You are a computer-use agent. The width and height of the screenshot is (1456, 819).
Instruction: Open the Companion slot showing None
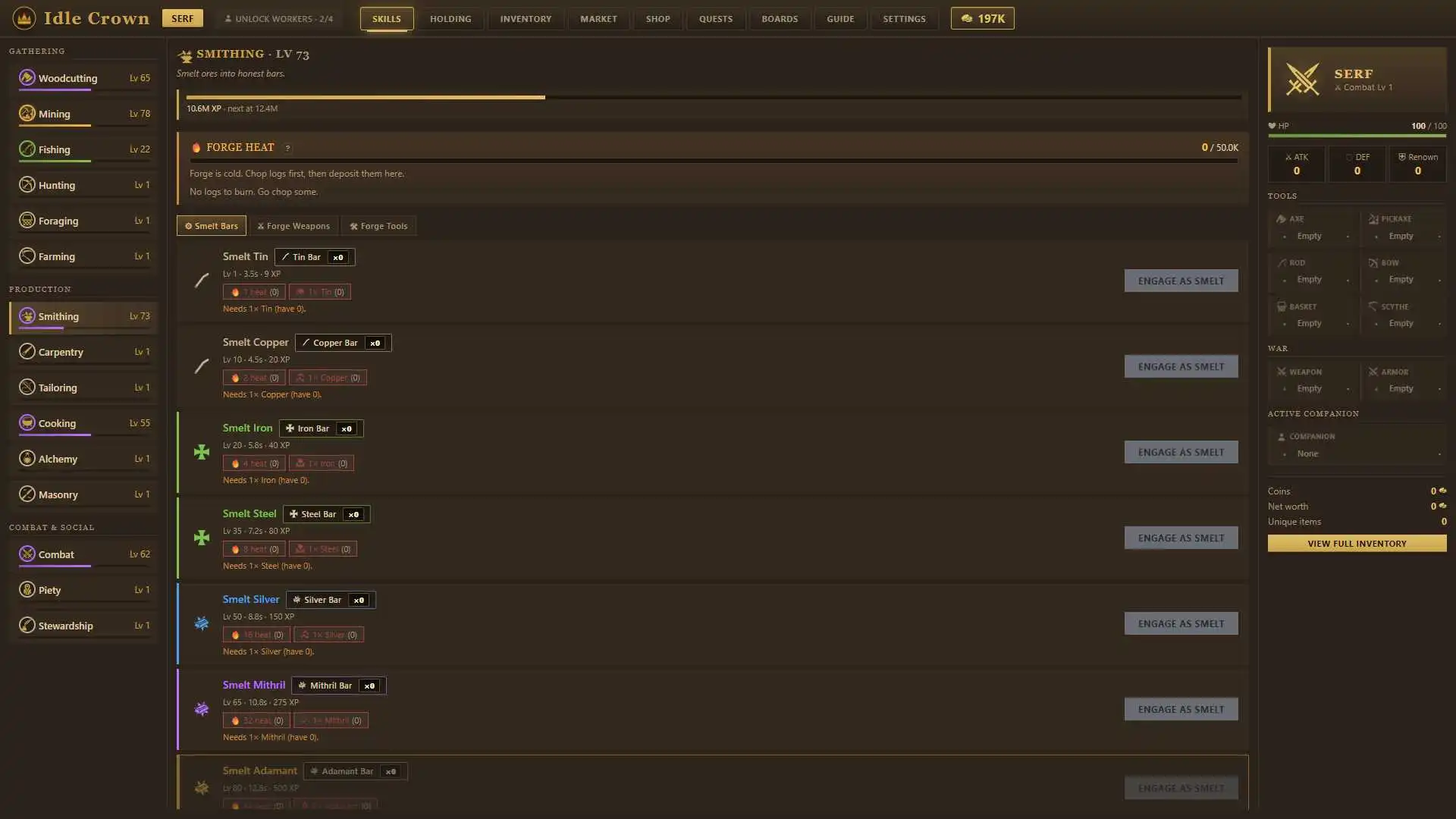1357,445
